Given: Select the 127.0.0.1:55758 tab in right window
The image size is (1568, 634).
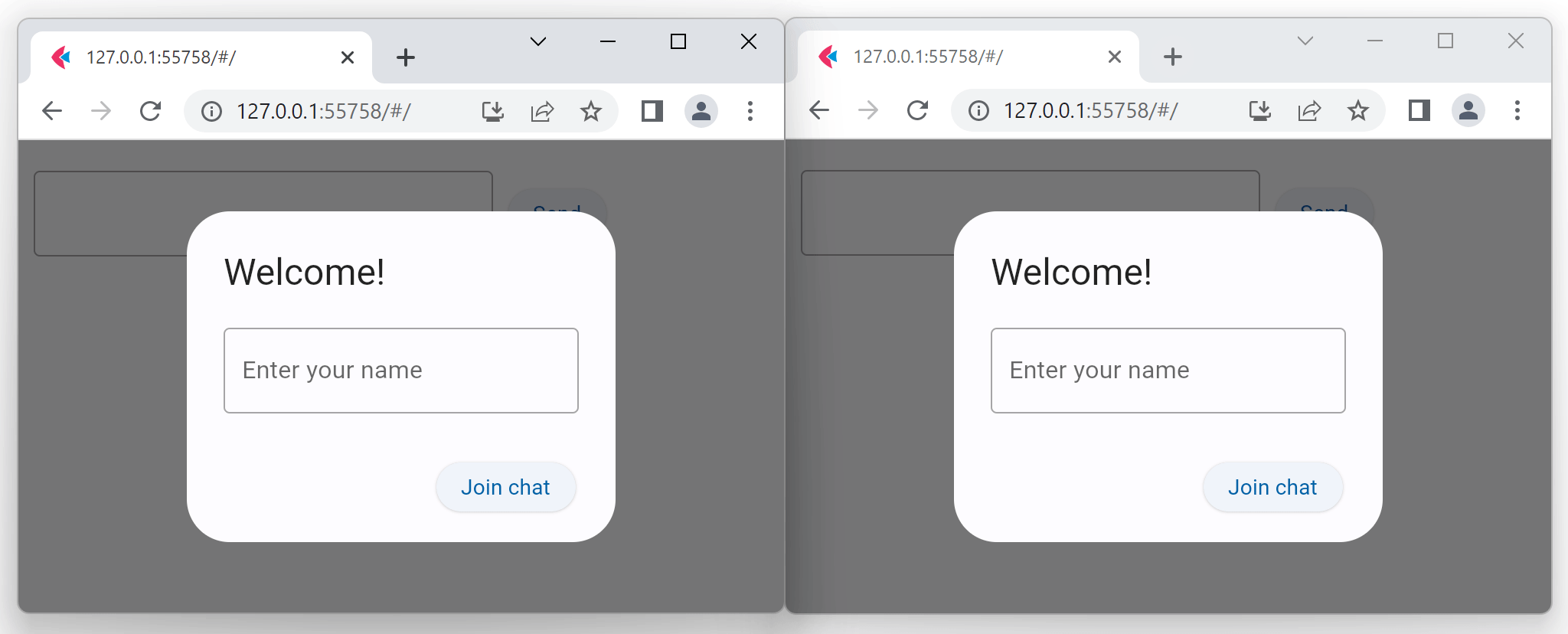Looking at the screenshot, I should 957,57.
